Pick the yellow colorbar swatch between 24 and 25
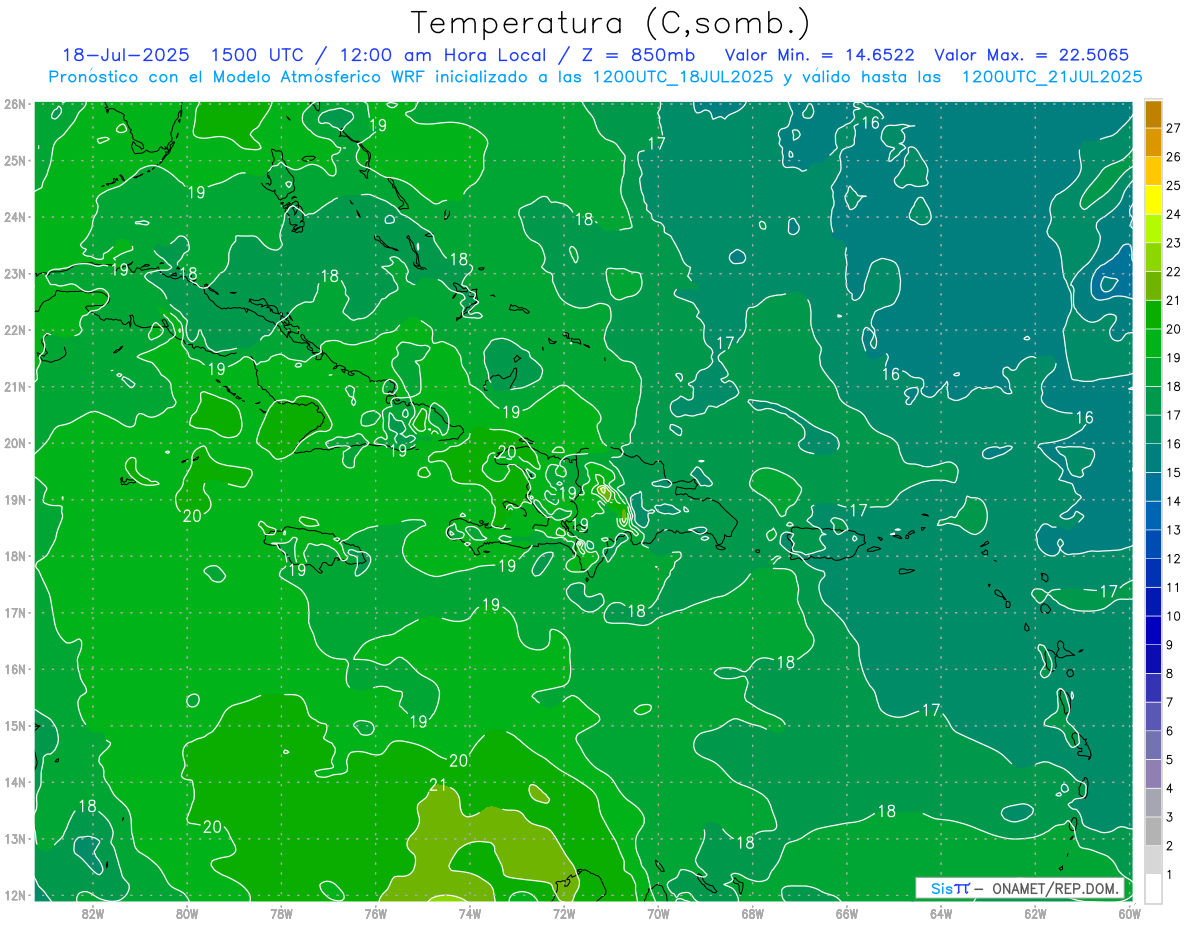Image resolution: width=1200 pixels, height=927 pixels. point(1153,200)
